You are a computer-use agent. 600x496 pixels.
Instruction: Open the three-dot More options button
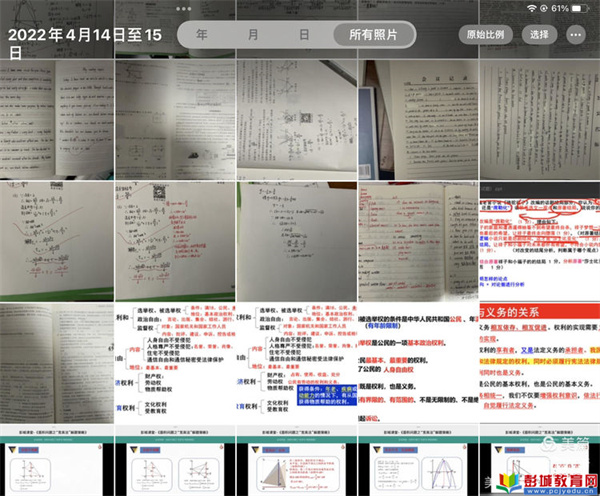coord(576,35)
